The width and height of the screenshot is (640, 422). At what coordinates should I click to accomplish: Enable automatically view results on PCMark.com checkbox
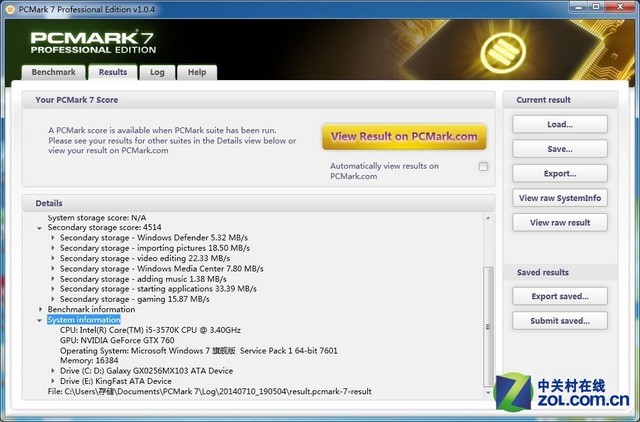(x=483, y=167)
